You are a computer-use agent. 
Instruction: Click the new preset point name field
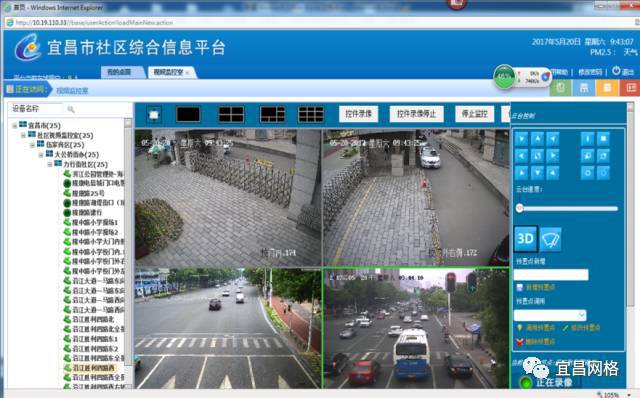pyautogui.click(x=551, y=275)
